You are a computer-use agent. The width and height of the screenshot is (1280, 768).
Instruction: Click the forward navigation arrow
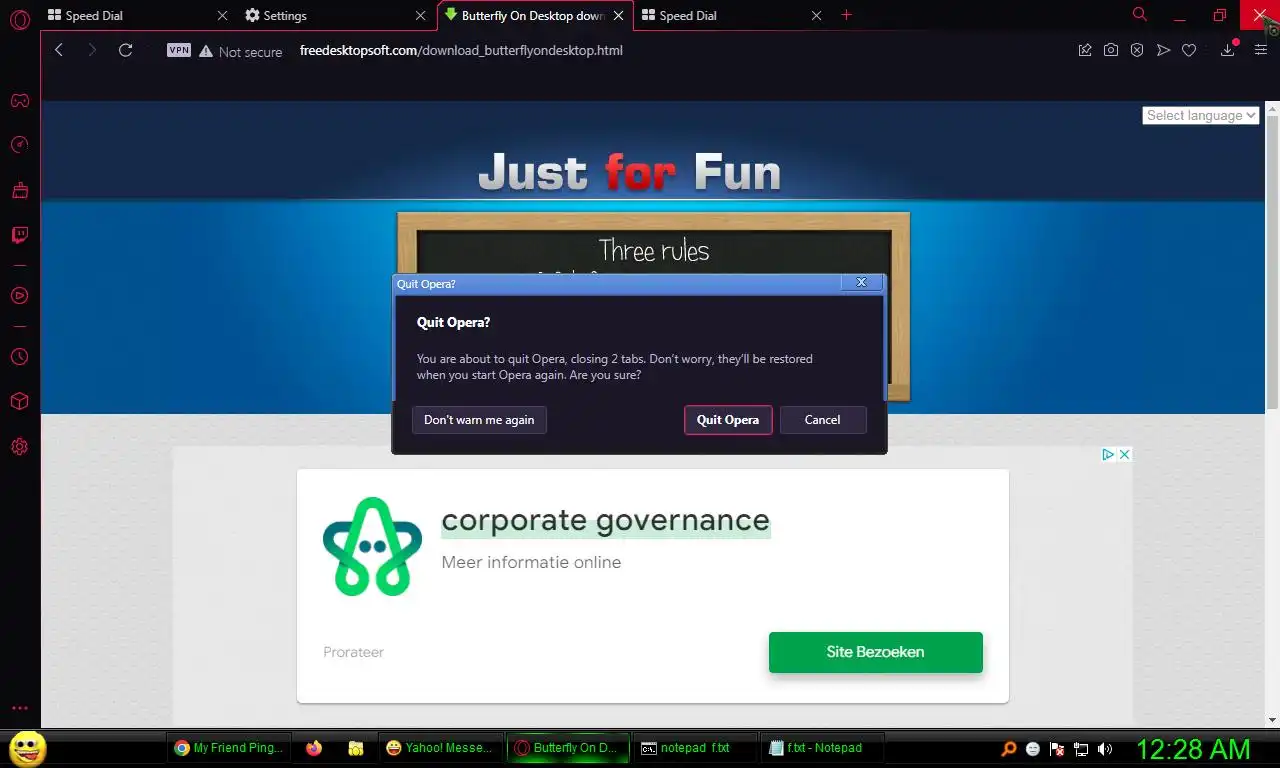coord(92,50)
